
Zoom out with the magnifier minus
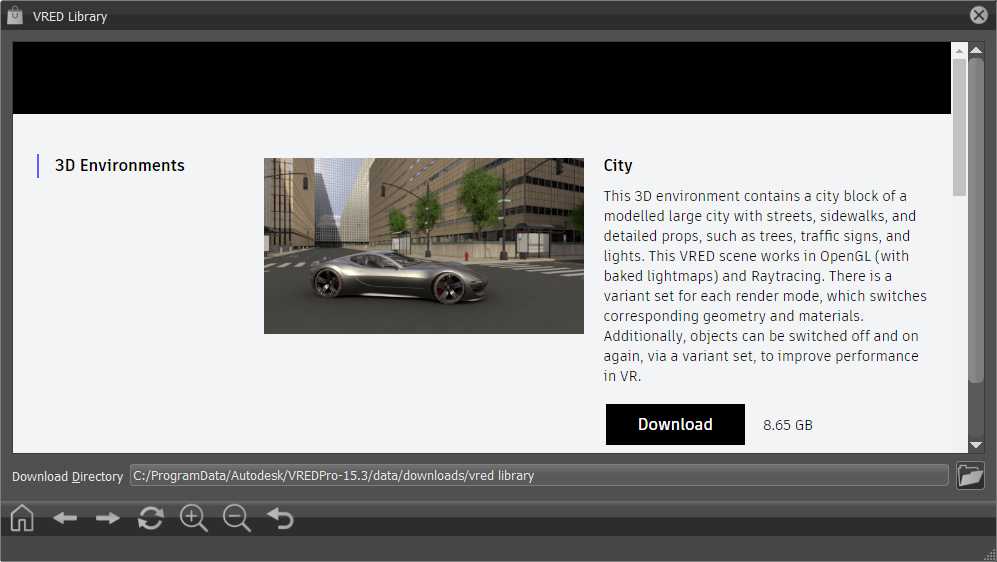pos(237,518)
